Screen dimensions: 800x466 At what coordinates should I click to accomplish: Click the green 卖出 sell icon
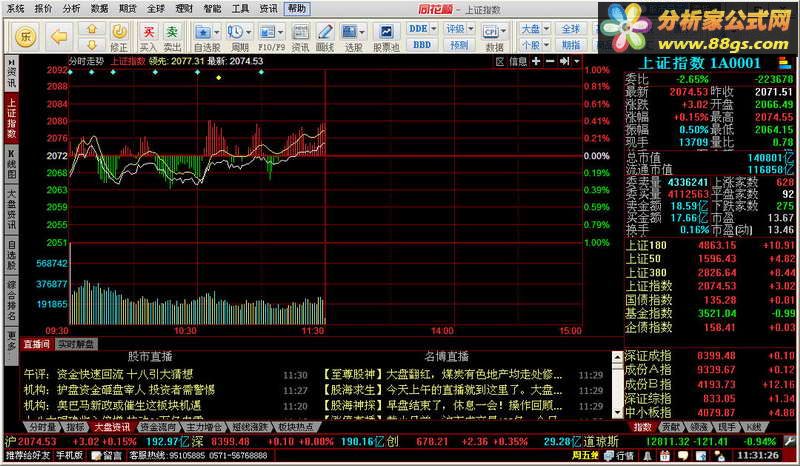172,33
